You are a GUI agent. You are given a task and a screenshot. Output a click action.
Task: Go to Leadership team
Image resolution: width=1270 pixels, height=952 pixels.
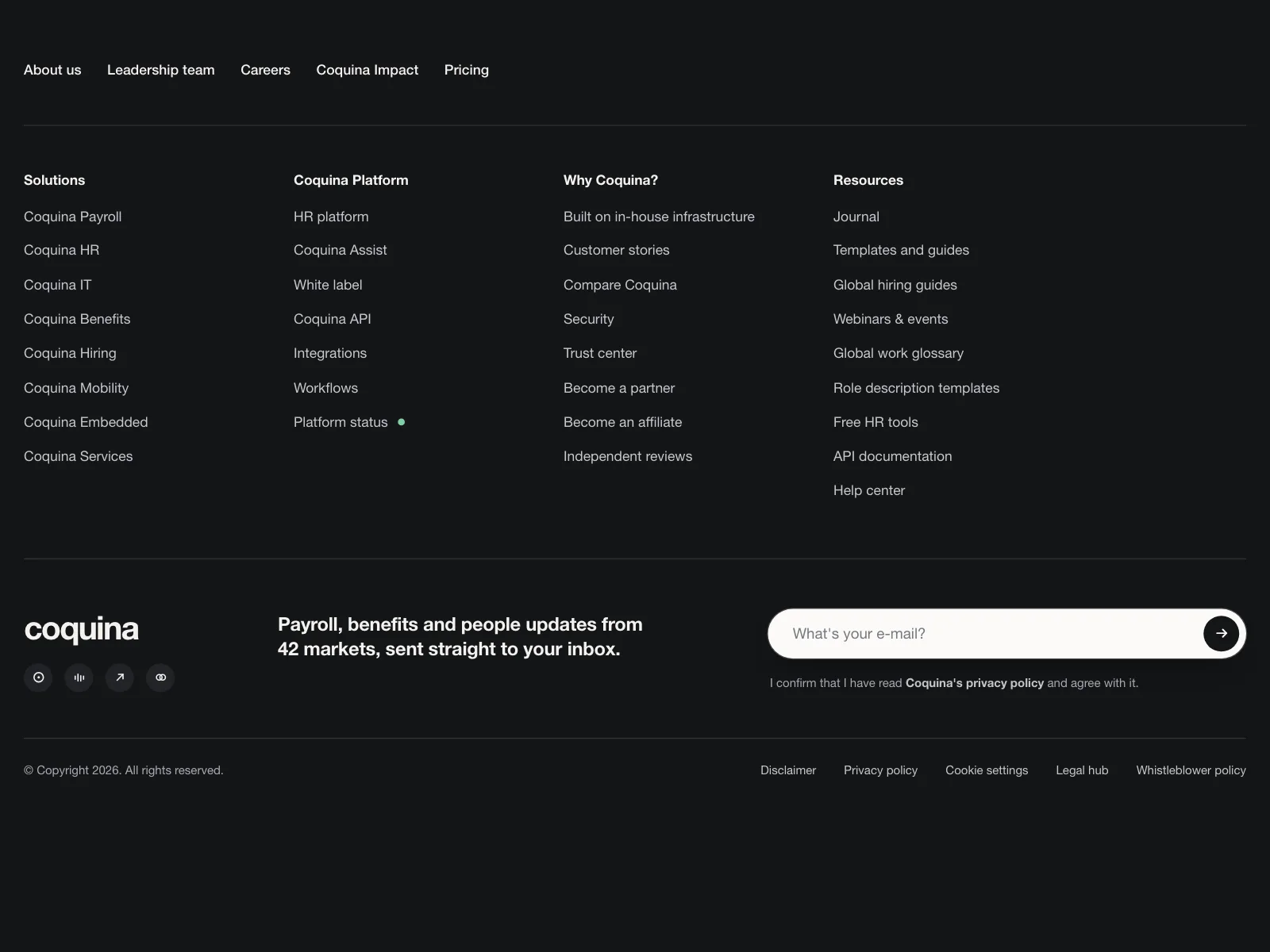point(161,70)
